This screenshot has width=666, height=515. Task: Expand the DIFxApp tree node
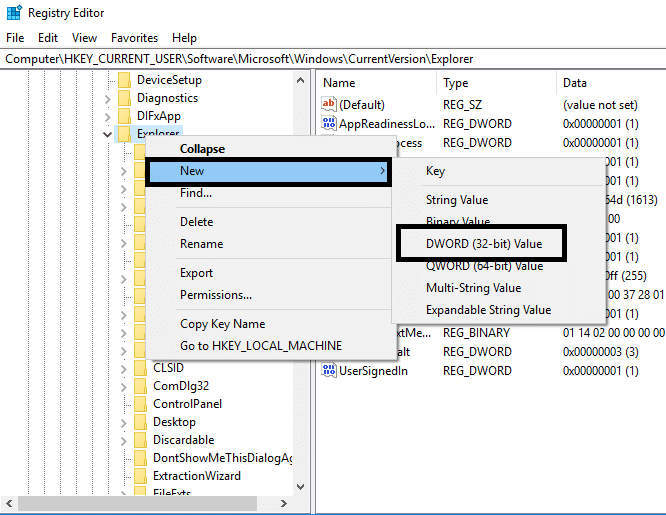click(x=107, y=116)
